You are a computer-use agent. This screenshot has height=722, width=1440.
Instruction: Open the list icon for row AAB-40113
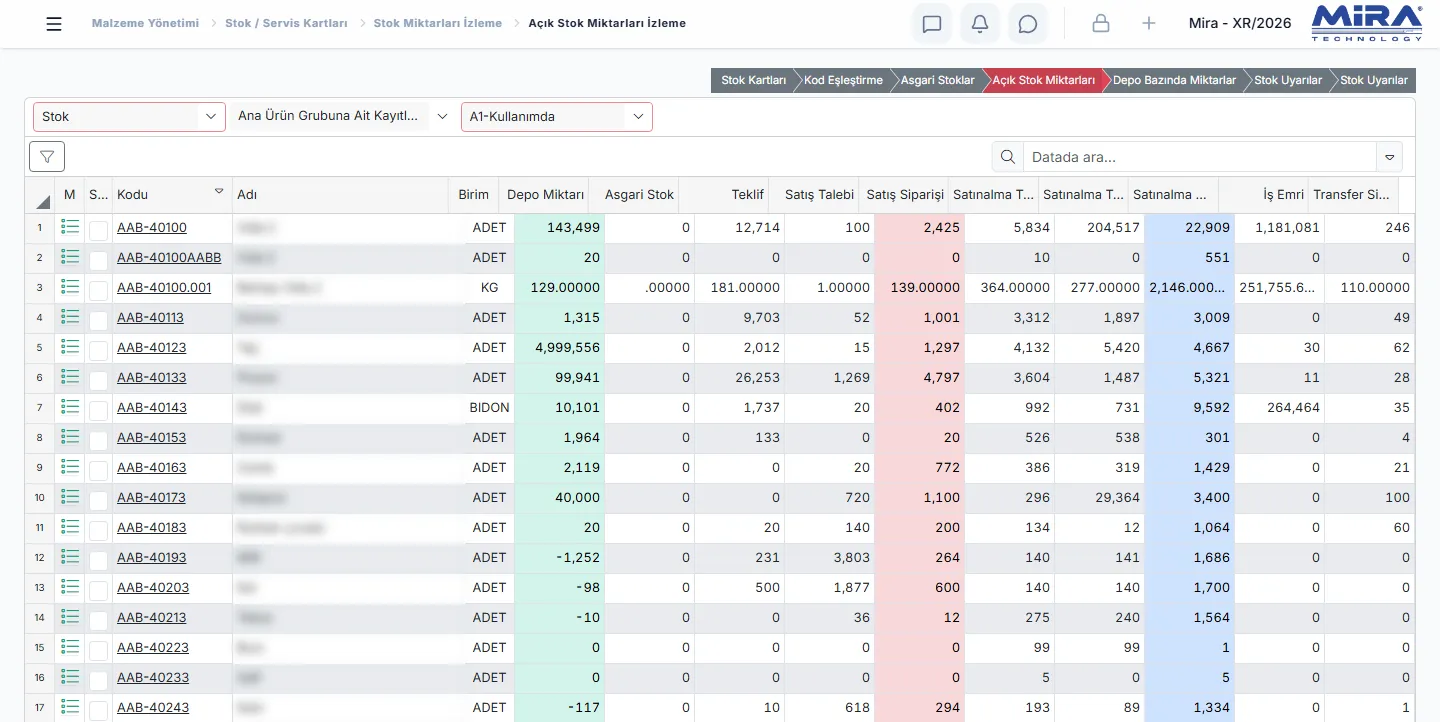tap(70, 317)
